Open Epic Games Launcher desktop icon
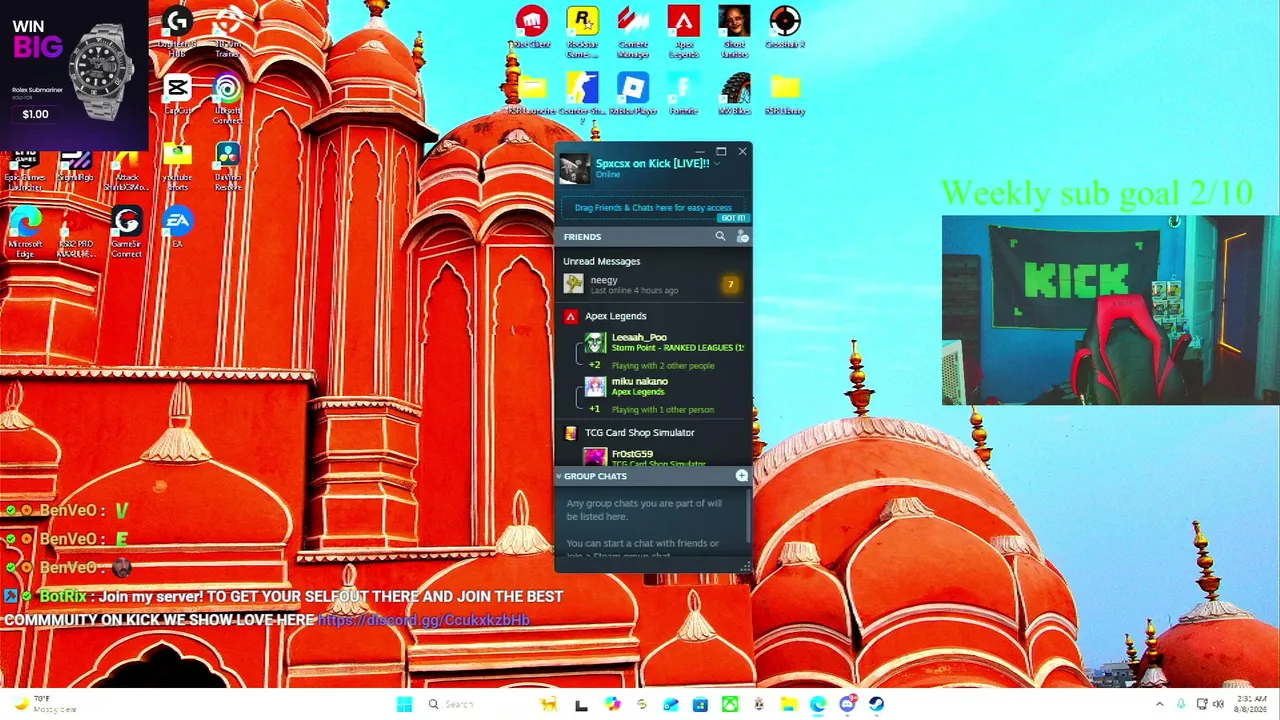 [x=25, y=166]
